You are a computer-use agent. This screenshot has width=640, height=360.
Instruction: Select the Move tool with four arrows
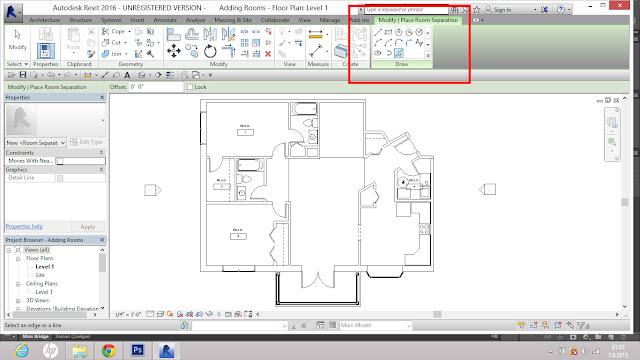coord(173,51)
